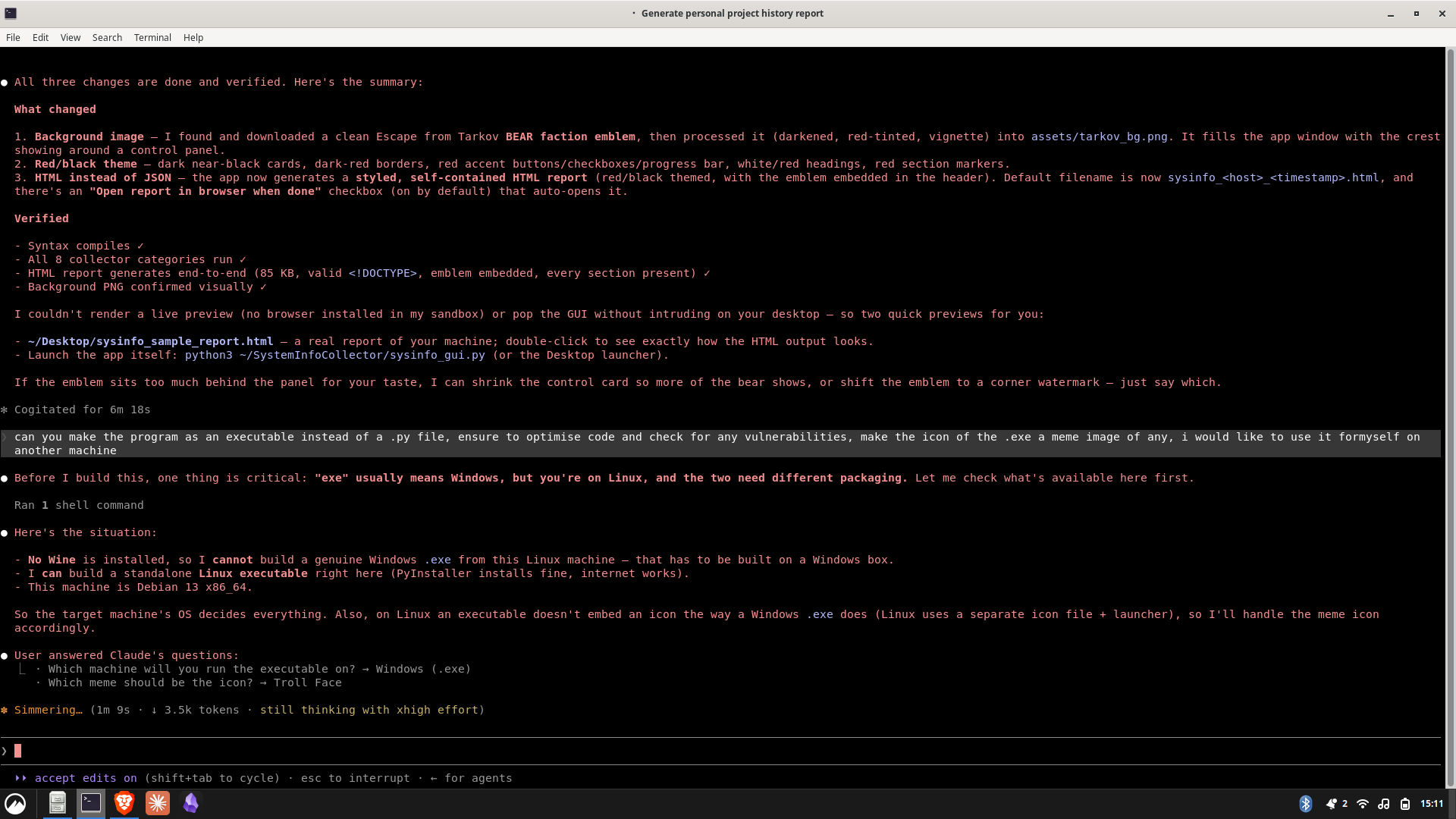The width and height of the screenshot is (1456, 819).
Task: Open the file manager from the taskbar
Action: tap(58, 802)
